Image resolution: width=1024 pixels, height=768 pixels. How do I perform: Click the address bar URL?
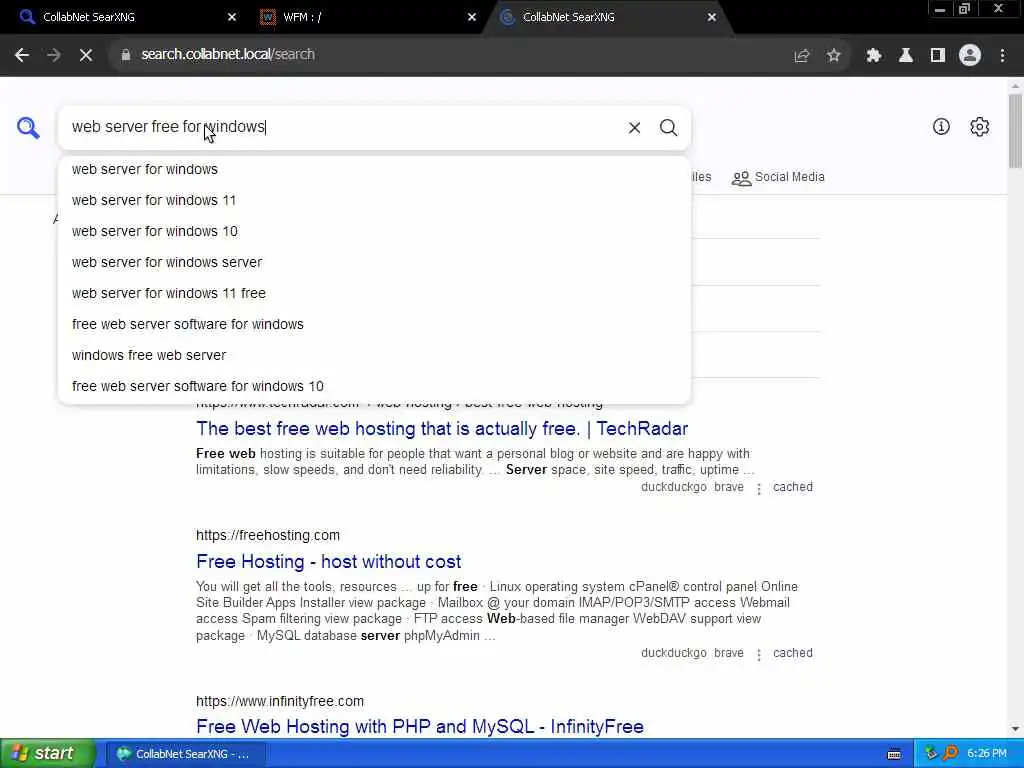coord(228,55)
